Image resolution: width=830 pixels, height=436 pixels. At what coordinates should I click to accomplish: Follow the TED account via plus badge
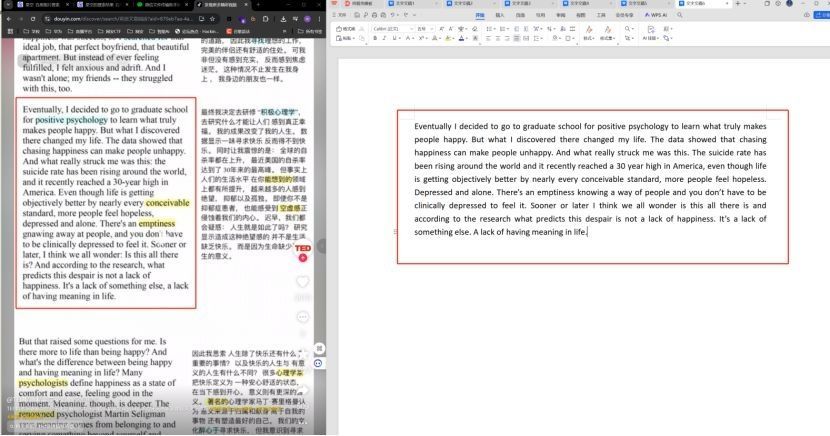302,258
